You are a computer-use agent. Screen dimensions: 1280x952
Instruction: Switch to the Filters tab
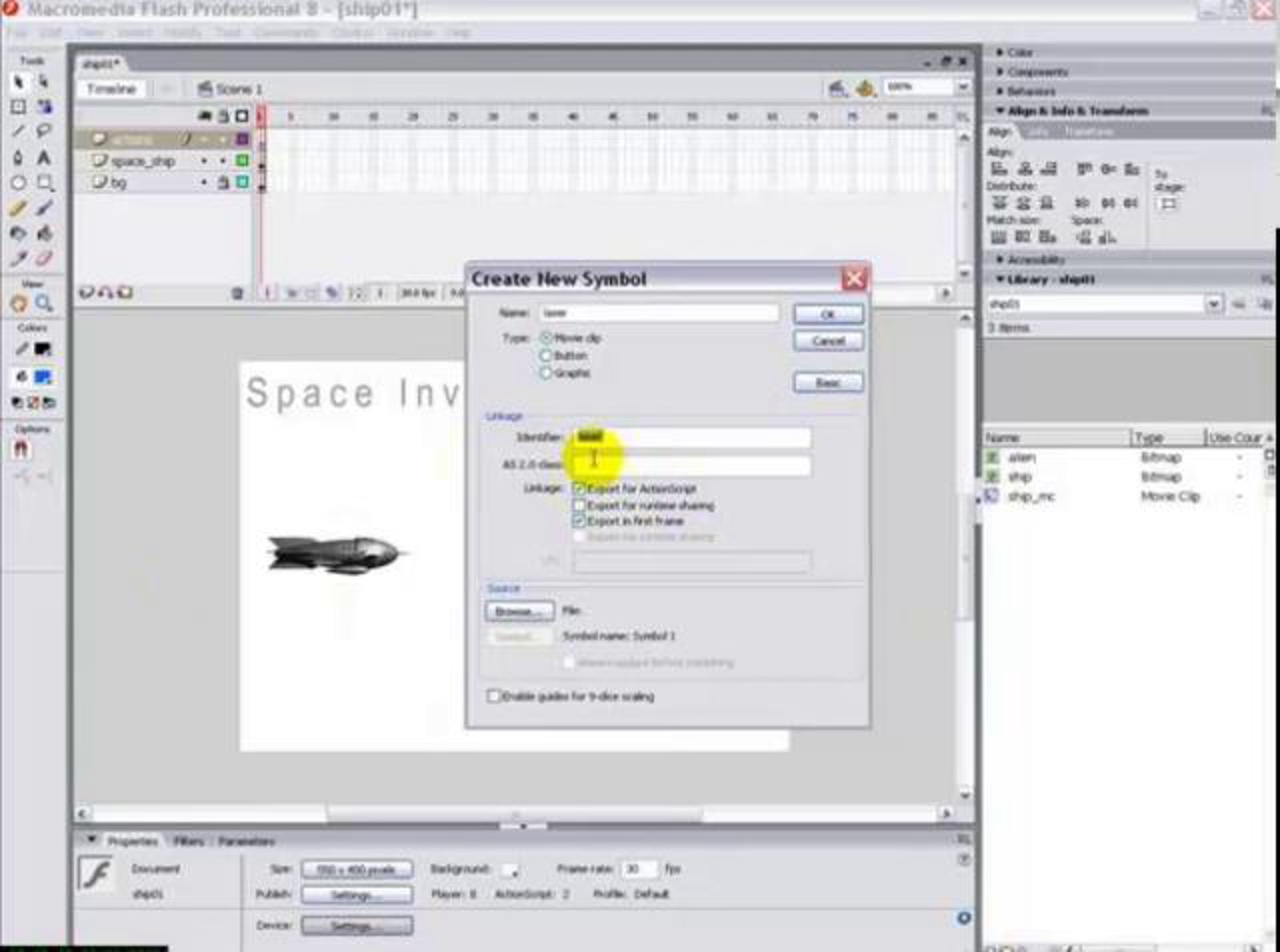(x=189, y=842)
